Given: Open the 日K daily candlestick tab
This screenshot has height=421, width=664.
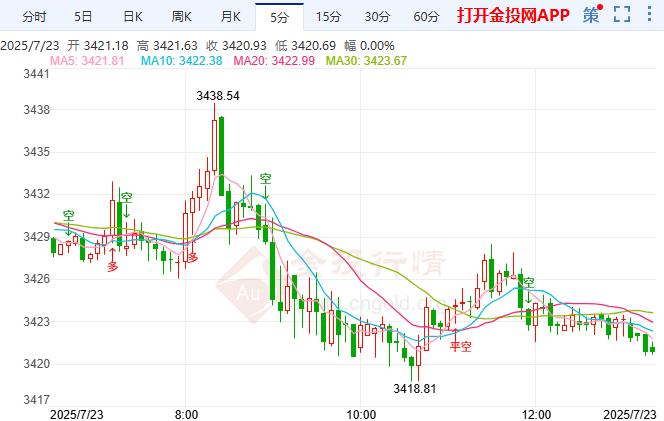Looking at the screenshot, I should tap(133, 17).
